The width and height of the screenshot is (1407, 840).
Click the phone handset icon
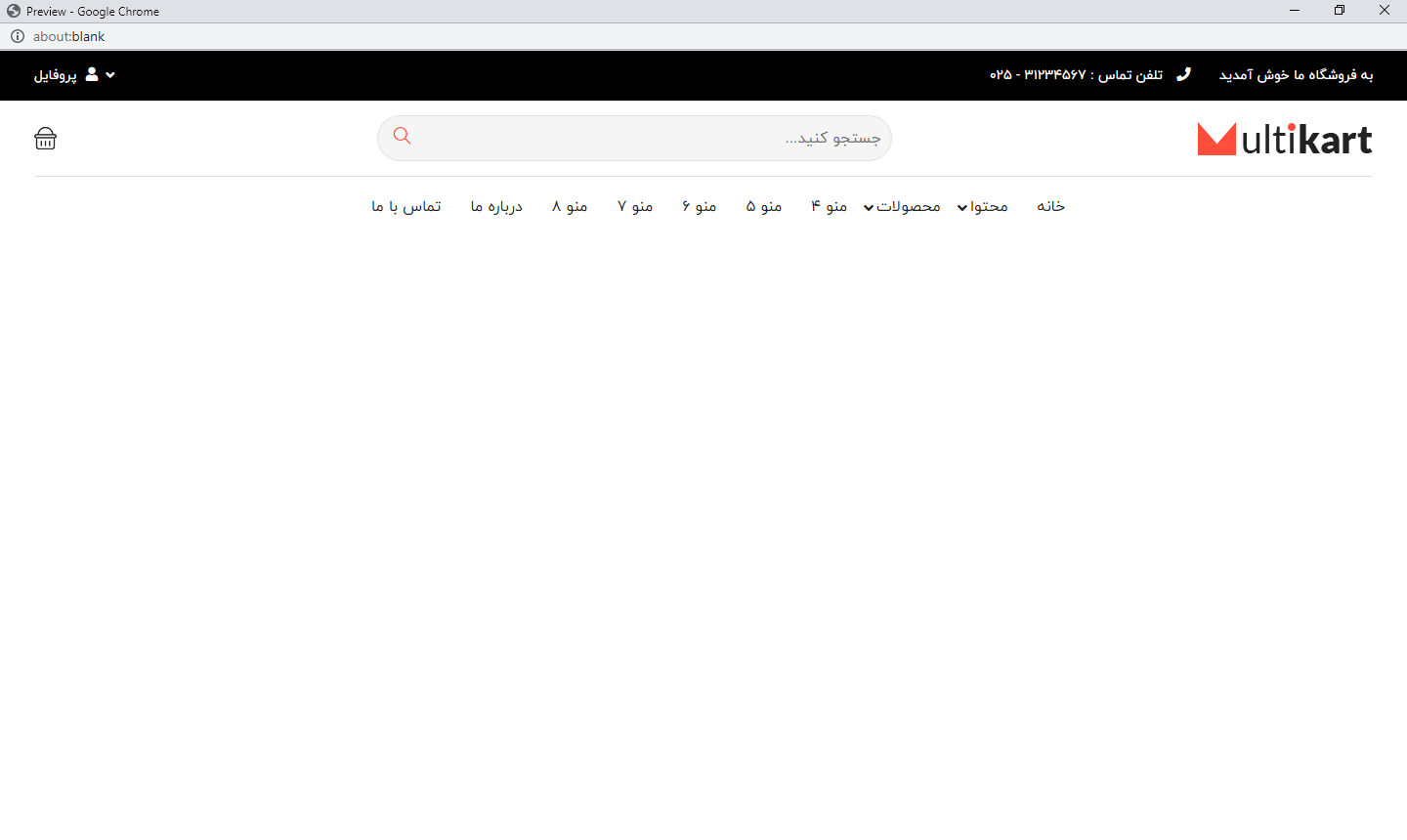click(x=1183, y=74)
